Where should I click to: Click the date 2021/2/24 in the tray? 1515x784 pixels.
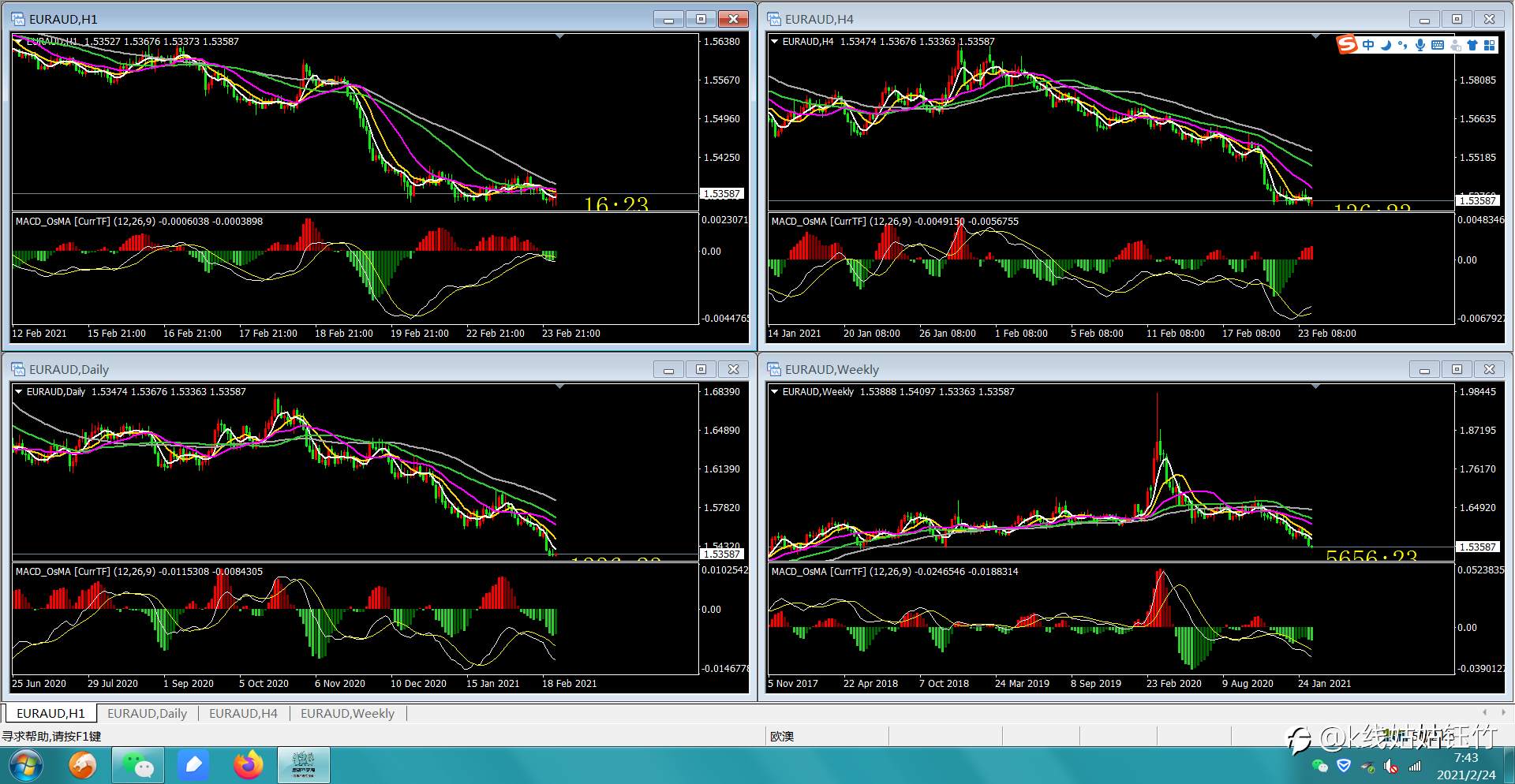[1466, 775]
